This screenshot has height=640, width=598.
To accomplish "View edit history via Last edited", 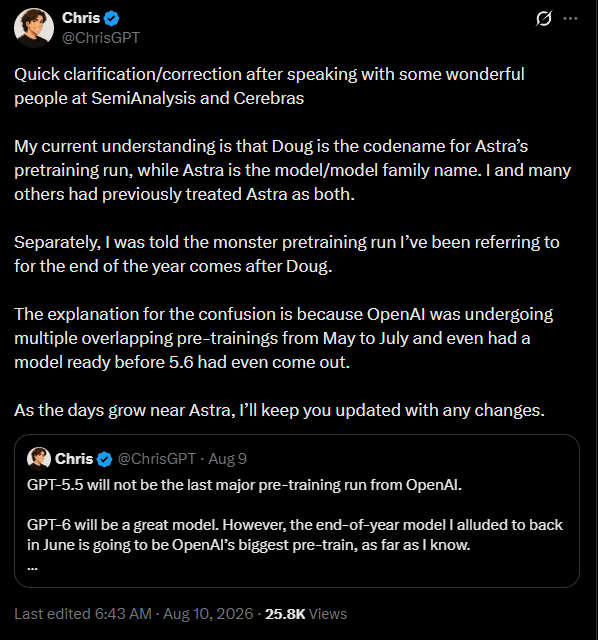I will coord(52,614).
